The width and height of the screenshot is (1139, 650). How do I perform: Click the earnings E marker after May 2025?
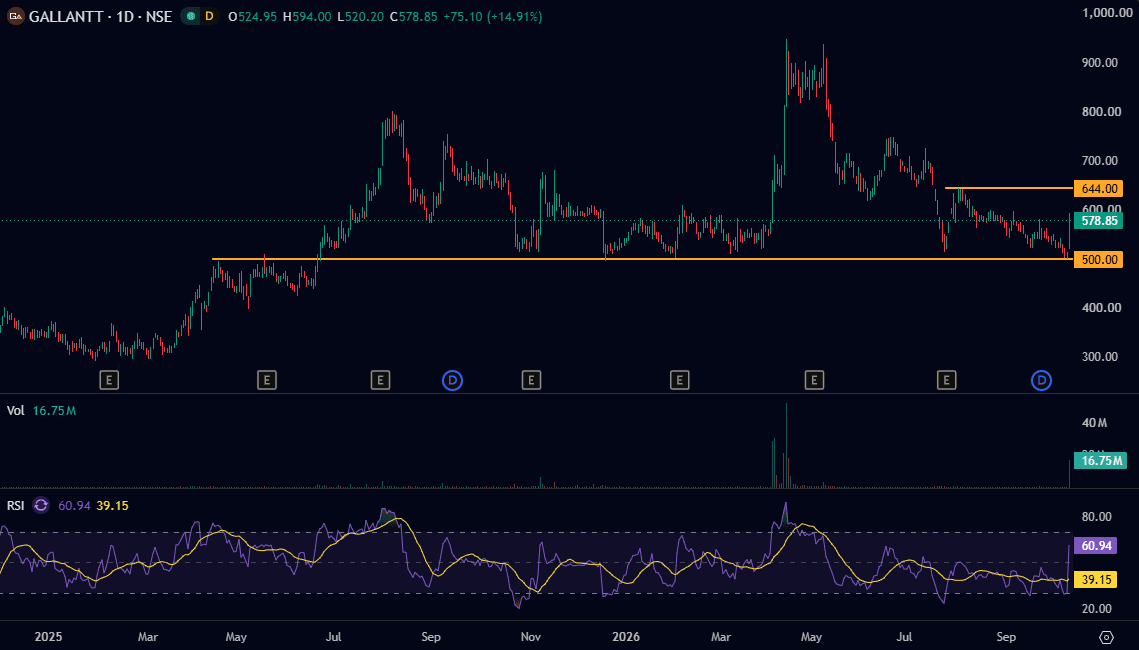267,380
